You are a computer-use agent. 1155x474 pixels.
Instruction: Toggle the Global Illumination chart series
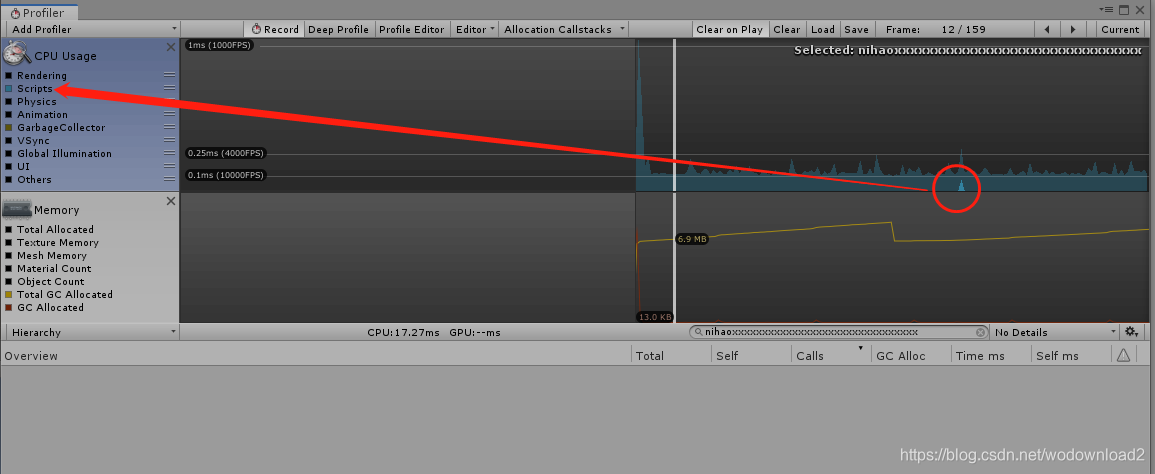9,153
